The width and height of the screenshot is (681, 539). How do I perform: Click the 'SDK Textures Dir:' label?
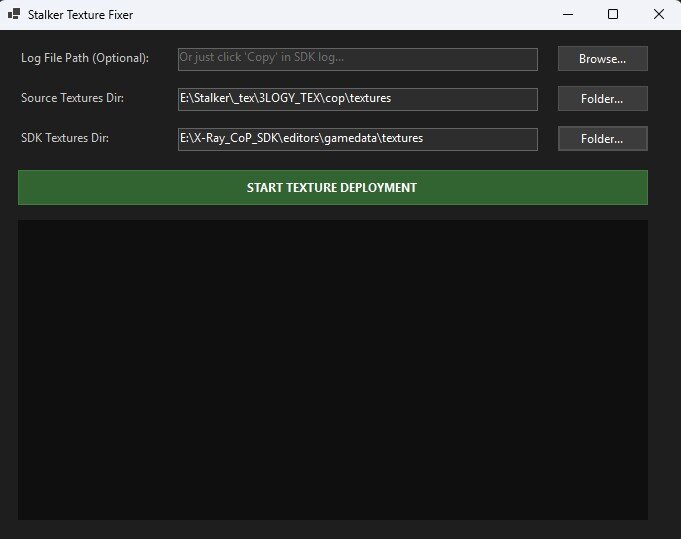[65, 138]
